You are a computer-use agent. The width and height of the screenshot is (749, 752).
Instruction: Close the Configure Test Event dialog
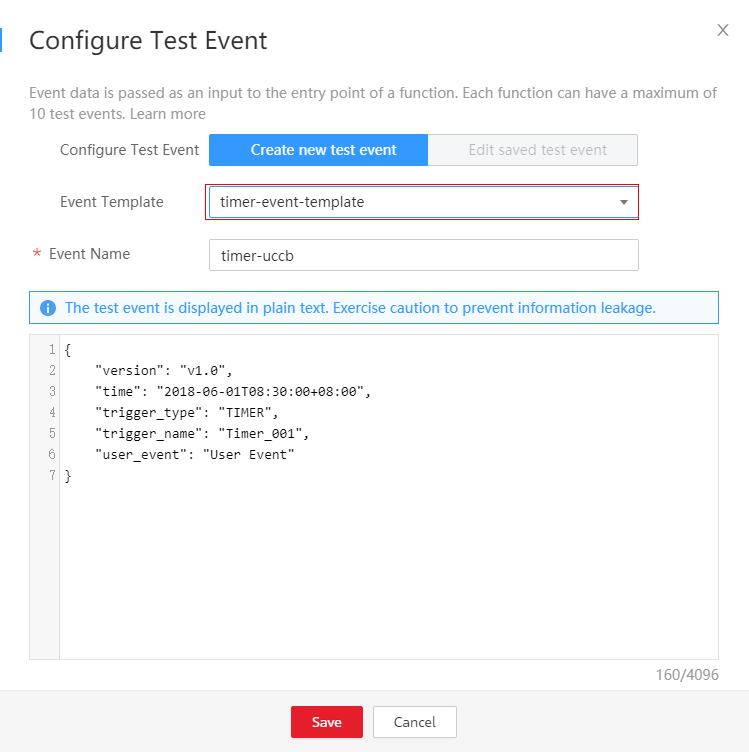click(x=723, y=31)
